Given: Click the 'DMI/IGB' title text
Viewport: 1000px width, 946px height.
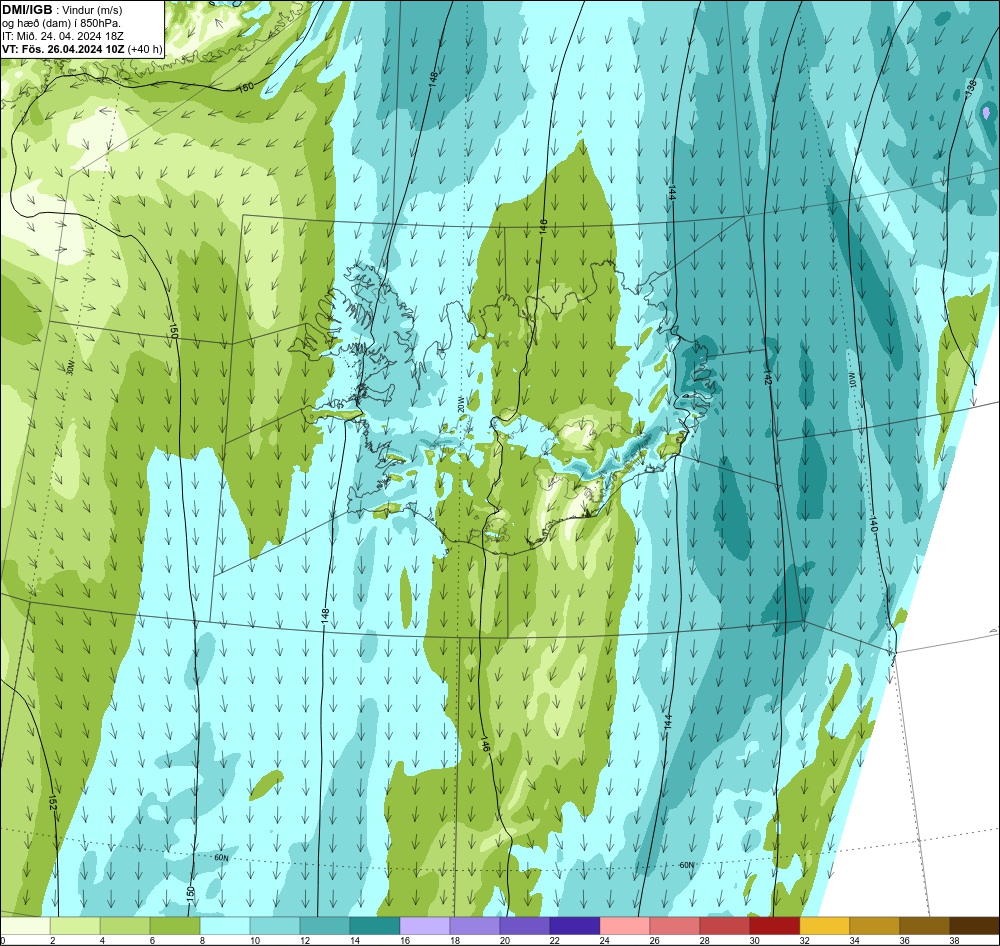Looking at the screenshot, I should 27,10.
